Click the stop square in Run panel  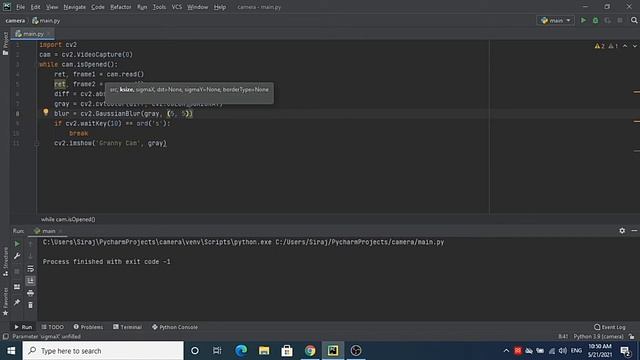(17, 271)
